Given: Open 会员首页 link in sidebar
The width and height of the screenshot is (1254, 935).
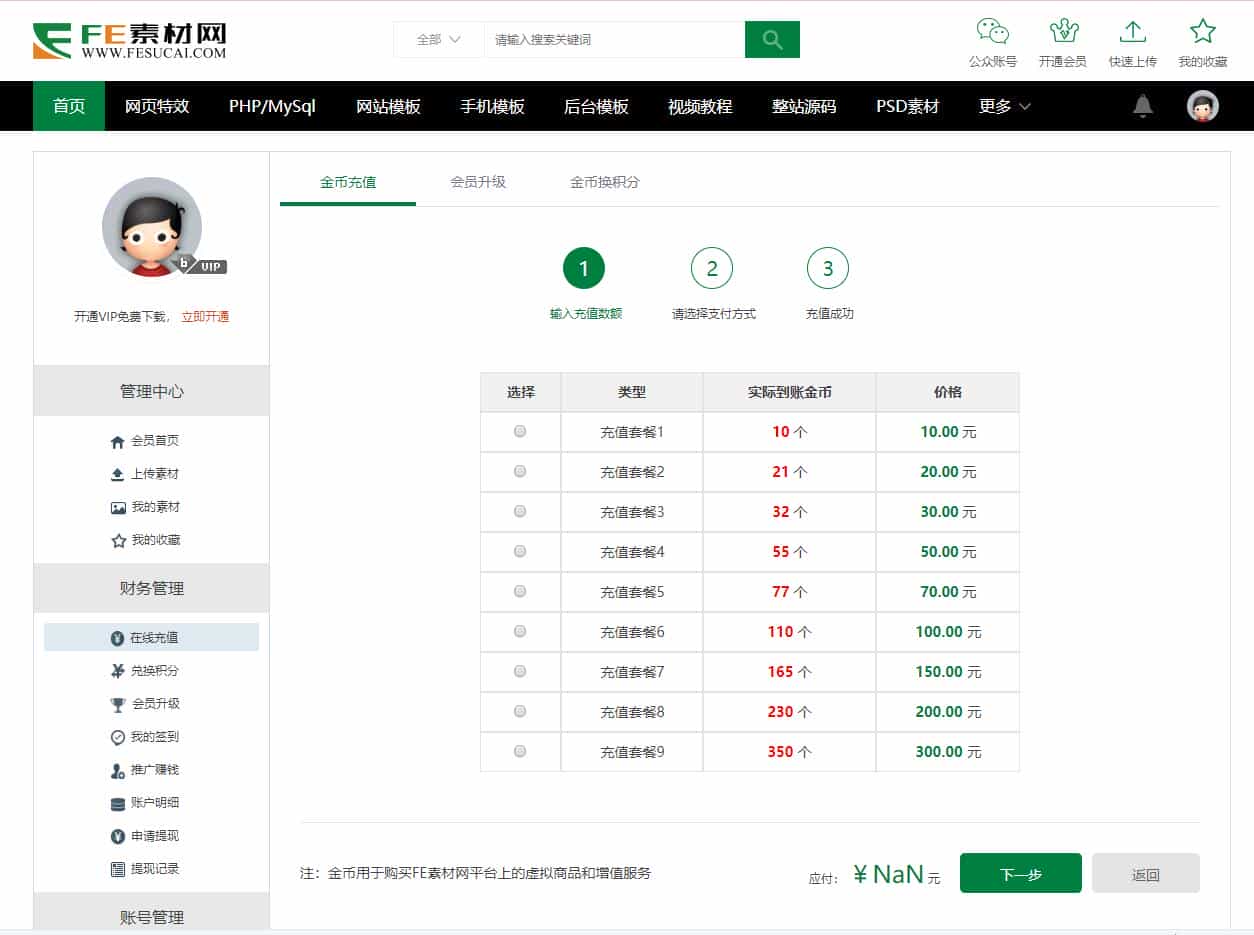Looking at the screenshot, I should [x=155, y=441].
